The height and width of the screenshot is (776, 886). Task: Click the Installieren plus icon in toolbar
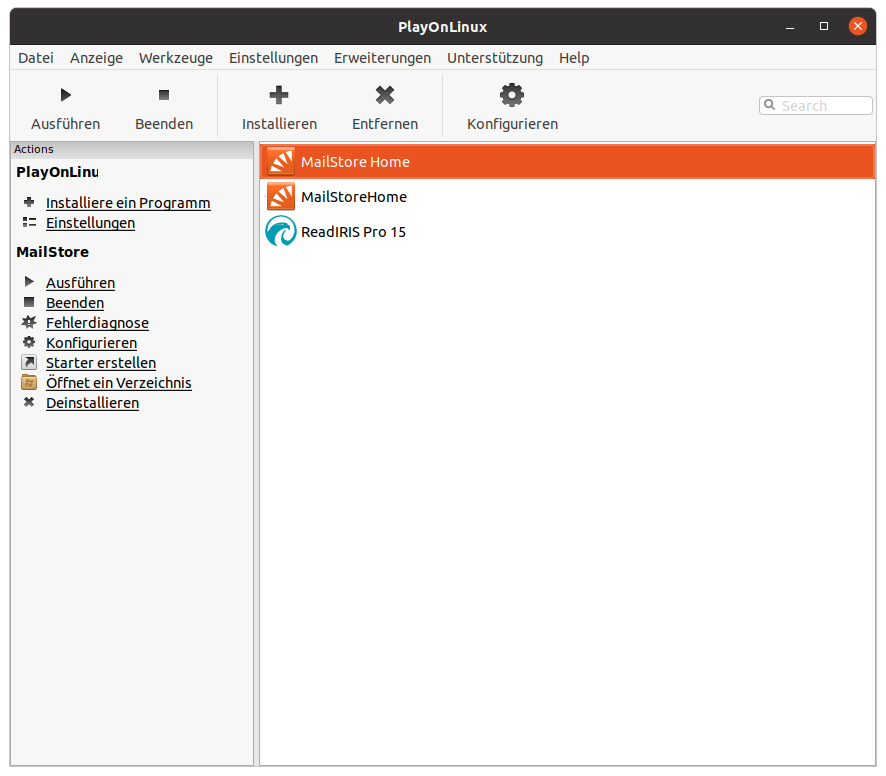click(279, 96)
